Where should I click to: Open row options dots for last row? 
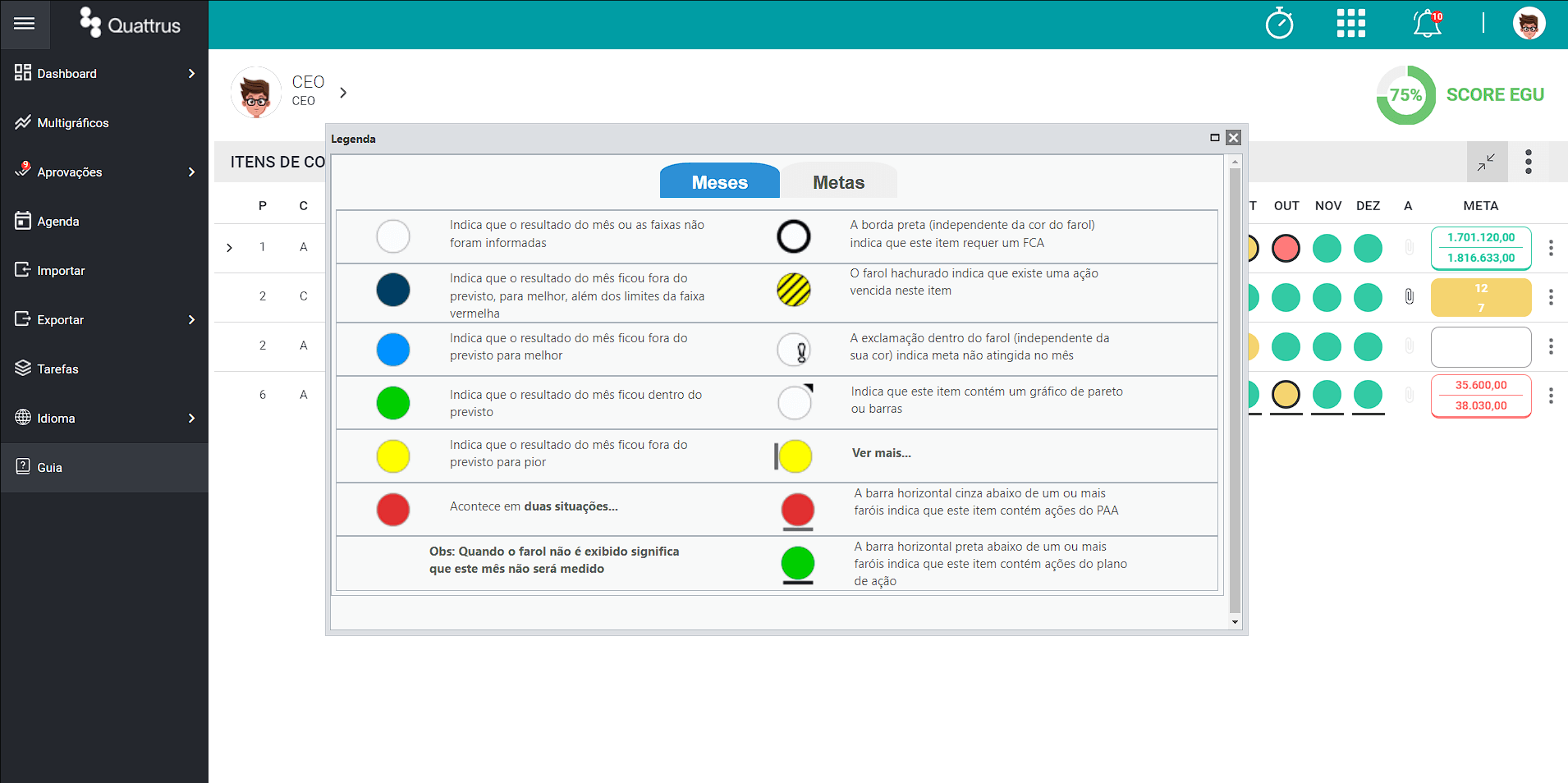tap(1551, 396)
